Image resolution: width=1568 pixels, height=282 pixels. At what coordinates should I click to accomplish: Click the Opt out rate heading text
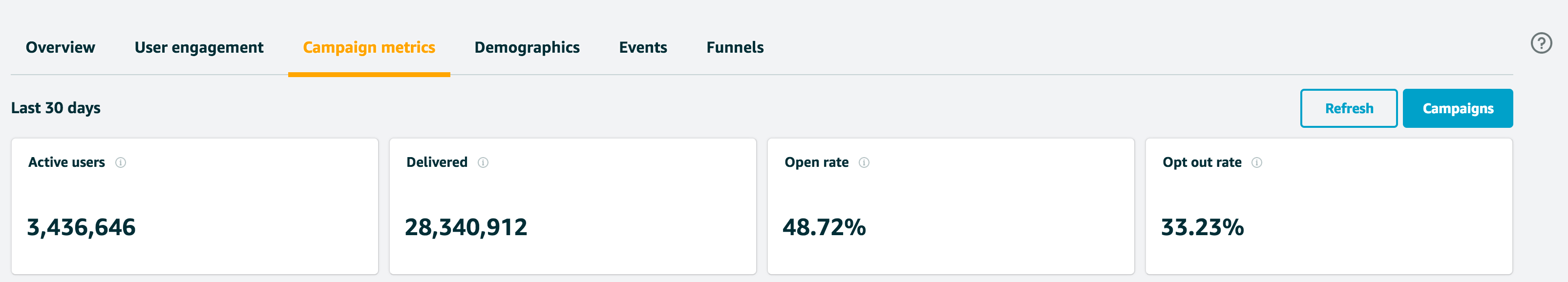[x=1202, y=162]
